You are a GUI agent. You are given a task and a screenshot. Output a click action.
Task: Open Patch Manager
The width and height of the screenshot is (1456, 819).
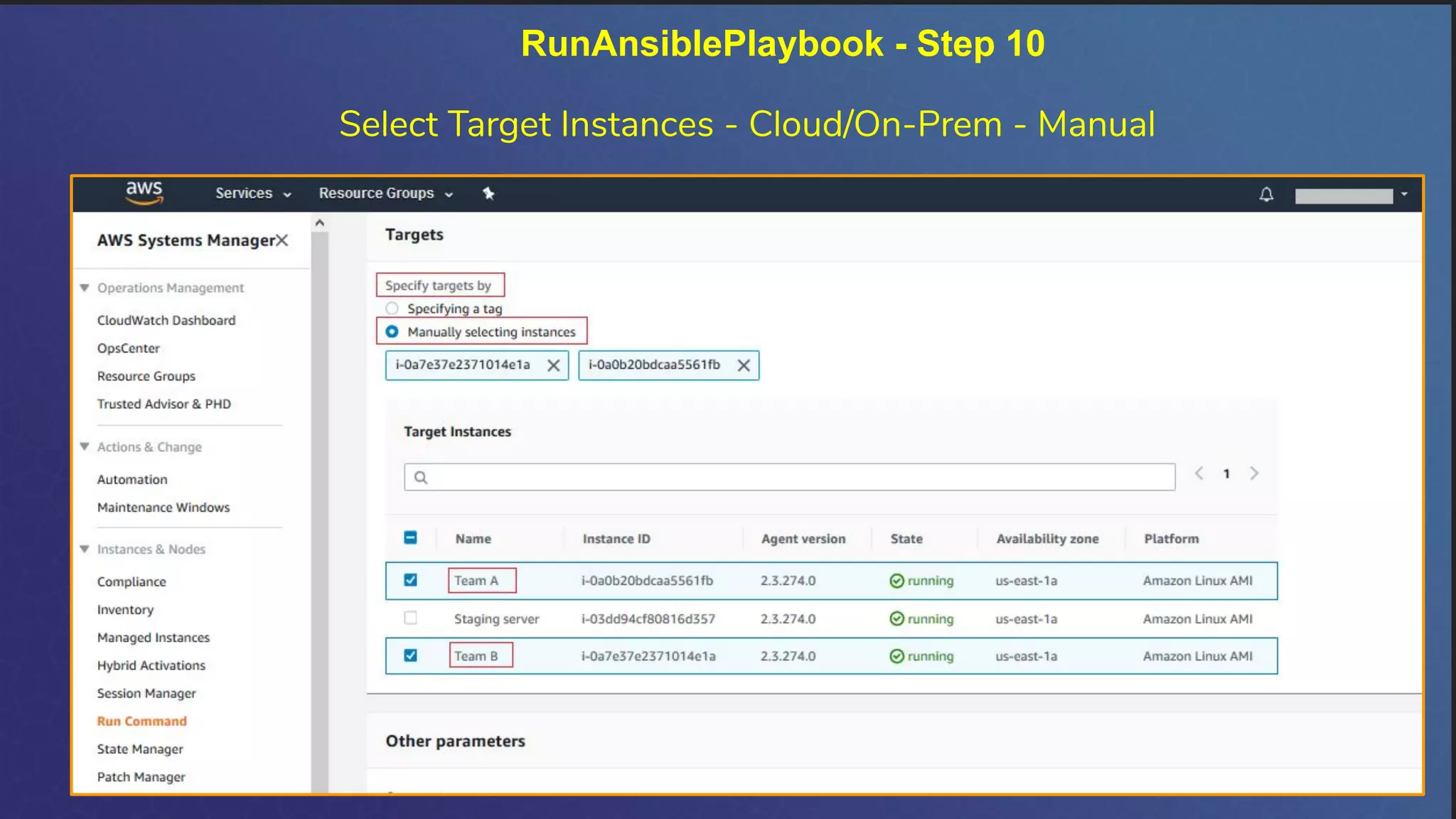pyautogui.click(x=141, y=777)
